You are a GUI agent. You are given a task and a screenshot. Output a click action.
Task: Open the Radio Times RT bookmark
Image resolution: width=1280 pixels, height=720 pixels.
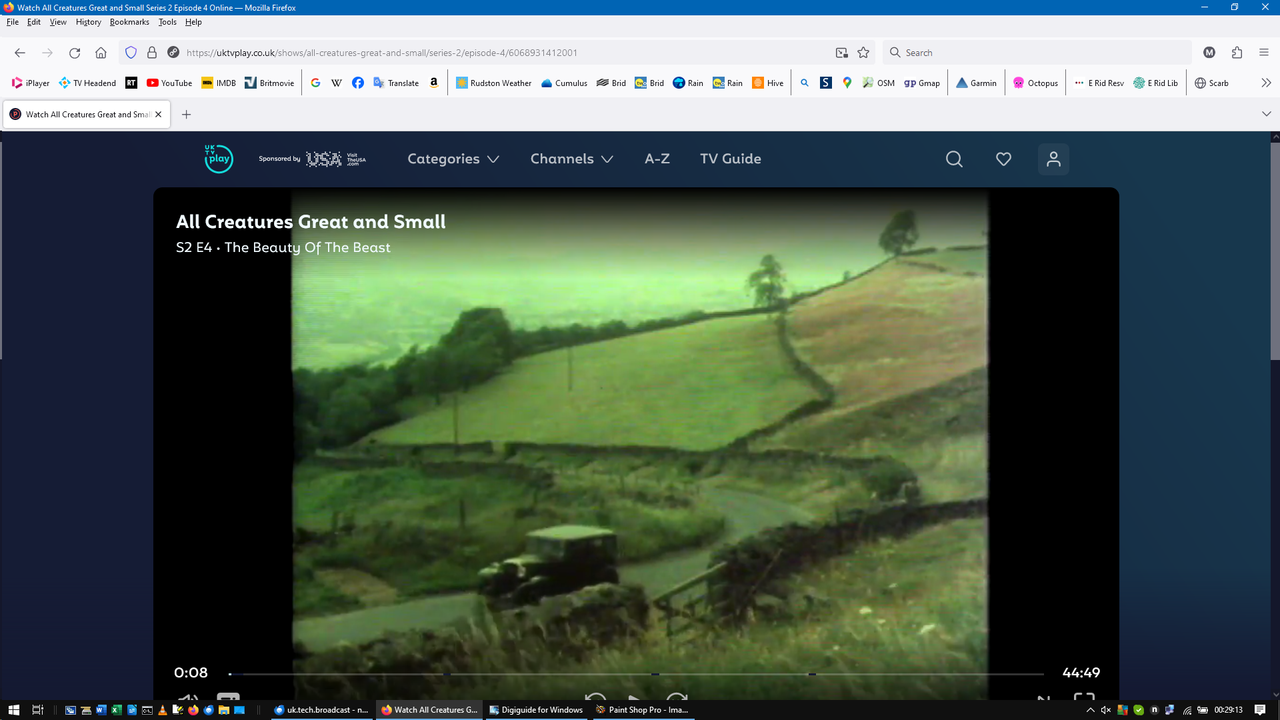pos(131,83)
